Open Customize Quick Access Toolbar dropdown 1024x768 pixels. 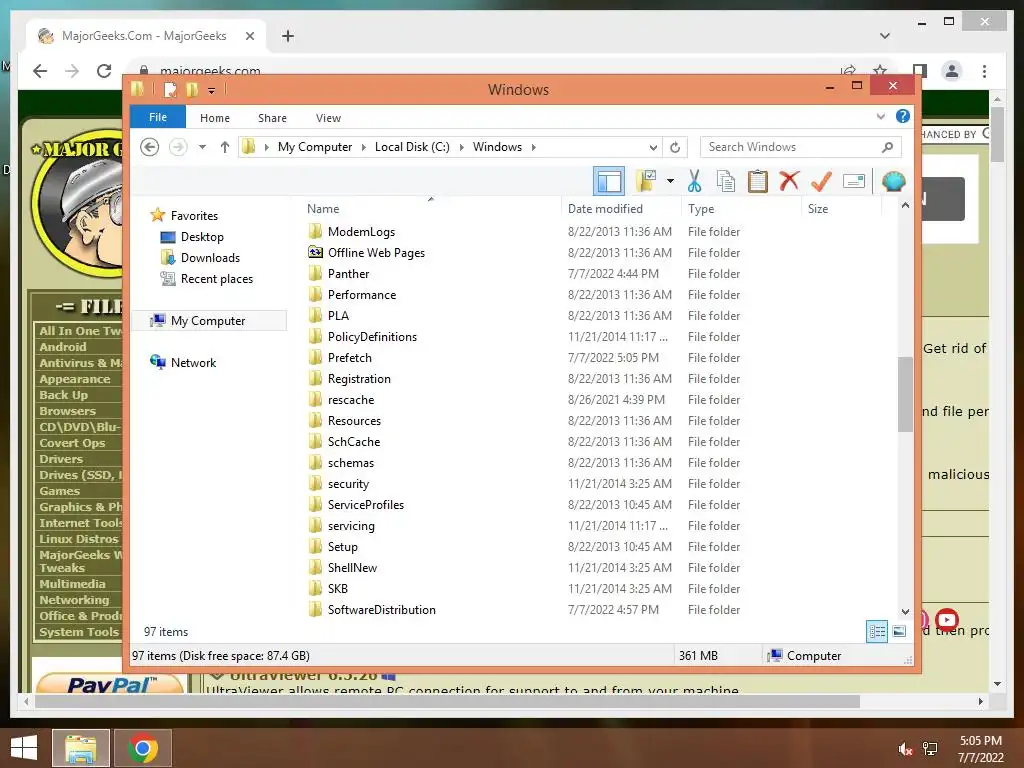[x=212, y=91]
